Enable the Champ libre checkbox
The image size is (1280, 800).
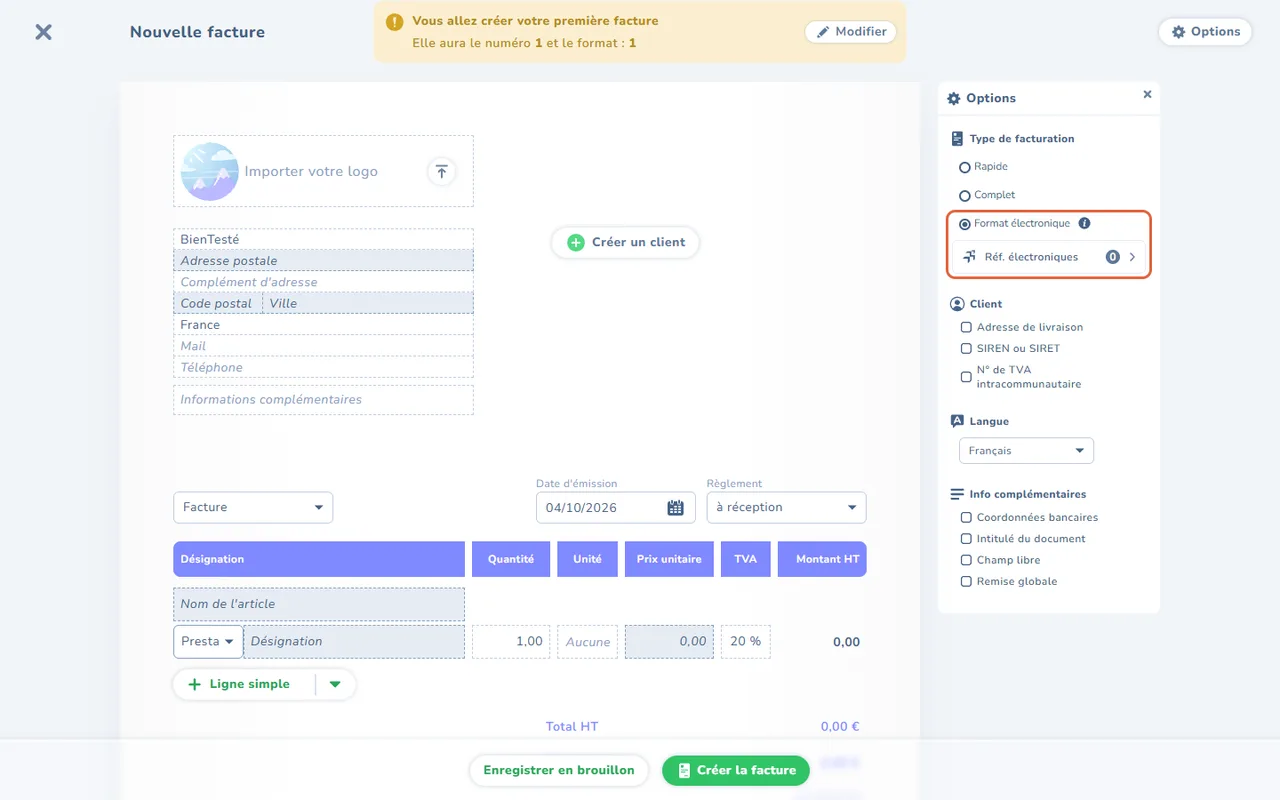966,561
